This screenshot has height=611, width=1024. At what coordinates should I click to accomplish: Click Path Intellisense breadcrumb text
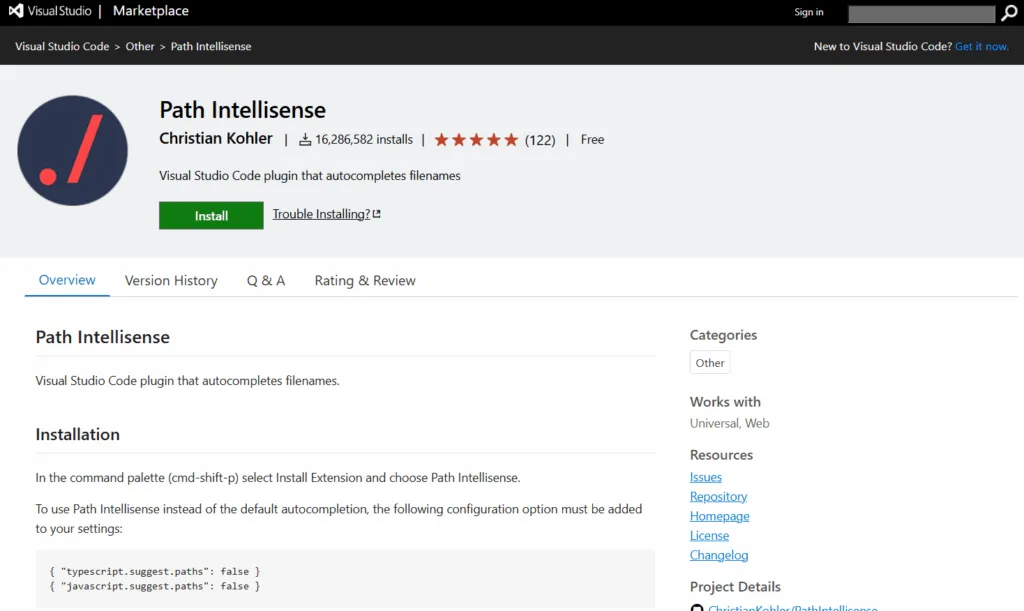(211, 46)
